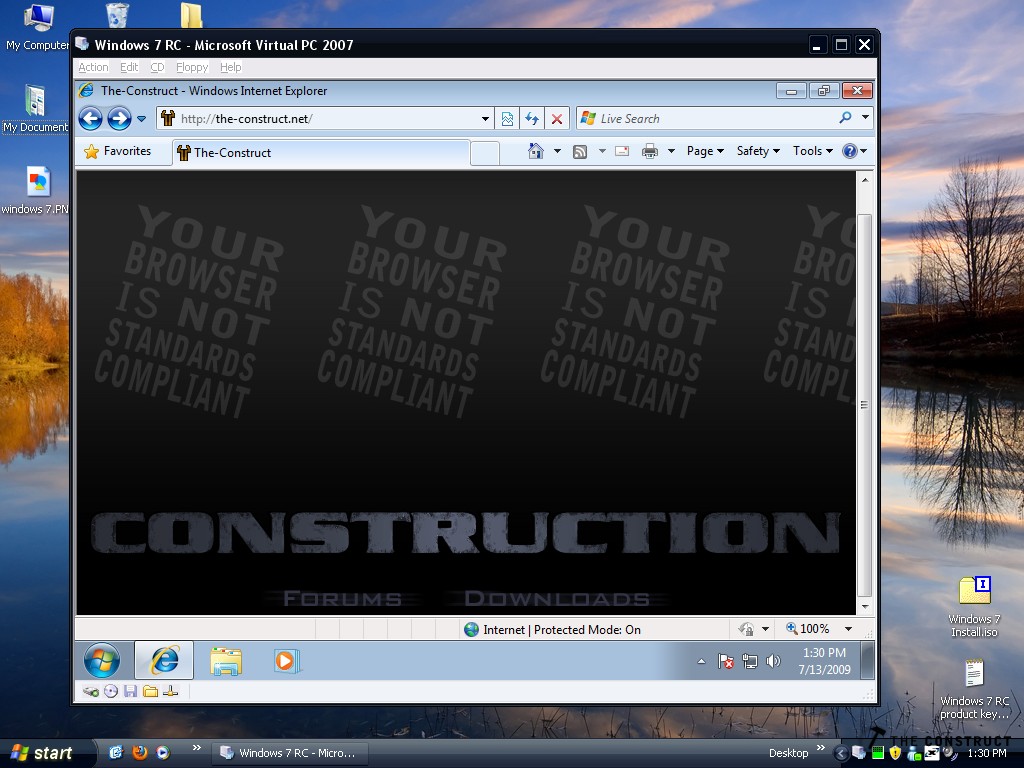
Task: Show hidden icons in Windows 7 tray
Action: 701,662
